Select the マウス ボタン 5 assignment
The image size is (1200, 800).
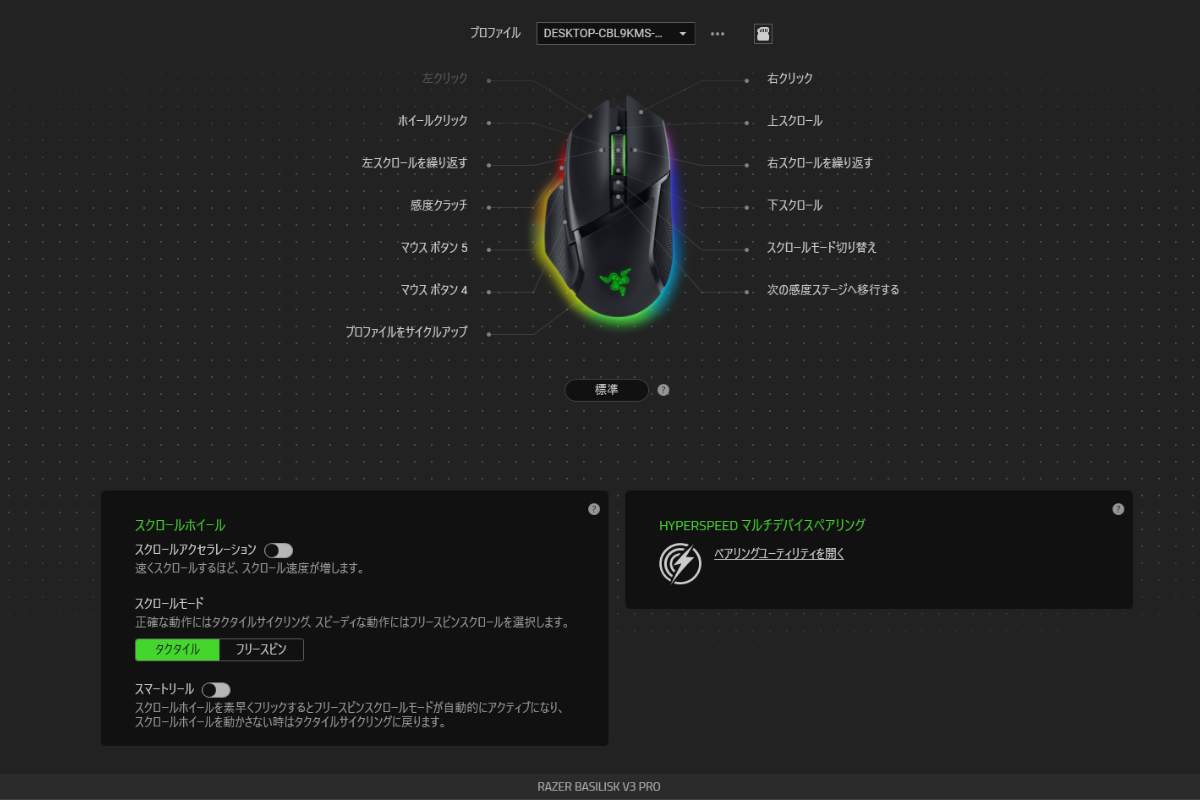[x=434, y=247]
